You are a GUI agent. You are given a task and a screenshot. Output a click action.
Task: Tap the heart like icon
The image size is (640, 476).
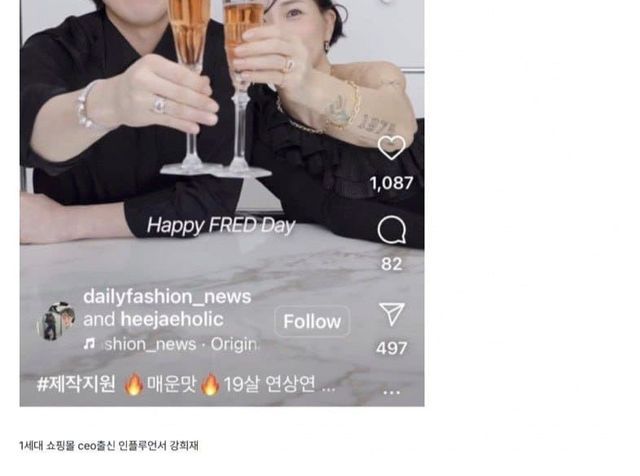[x=391, y=147]
